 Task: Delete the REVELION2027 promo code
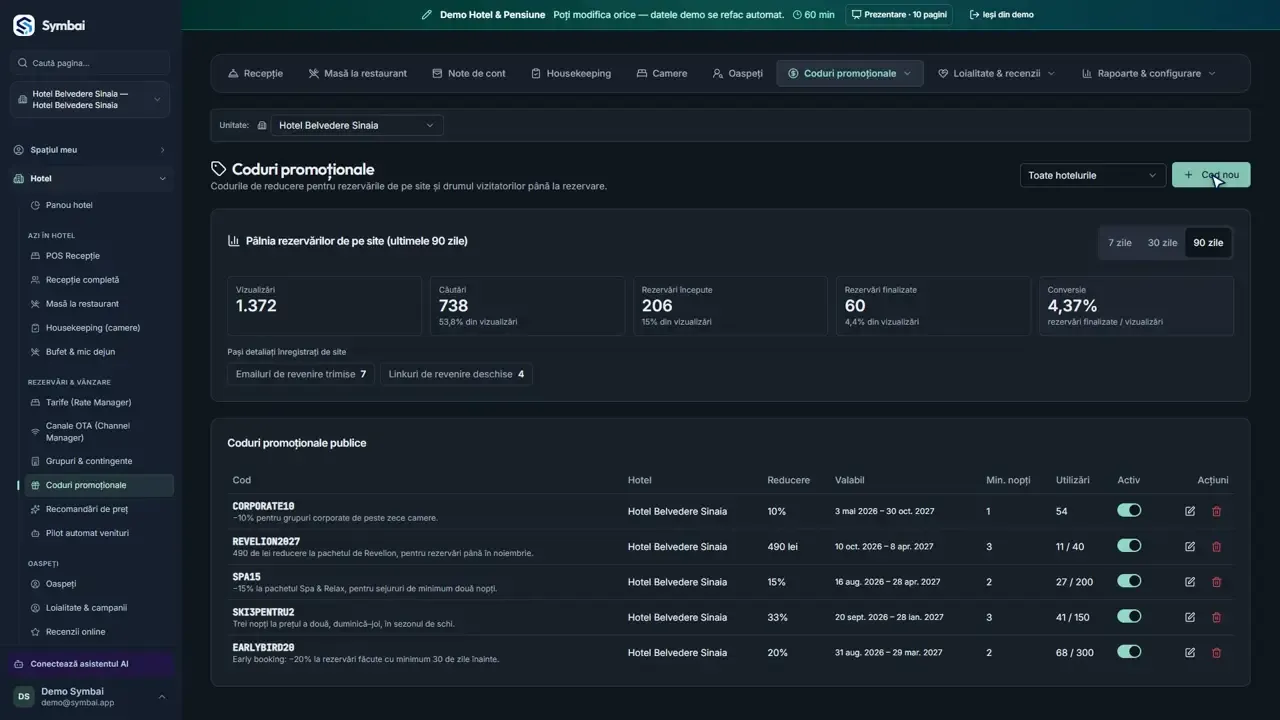coord(1217,547)
